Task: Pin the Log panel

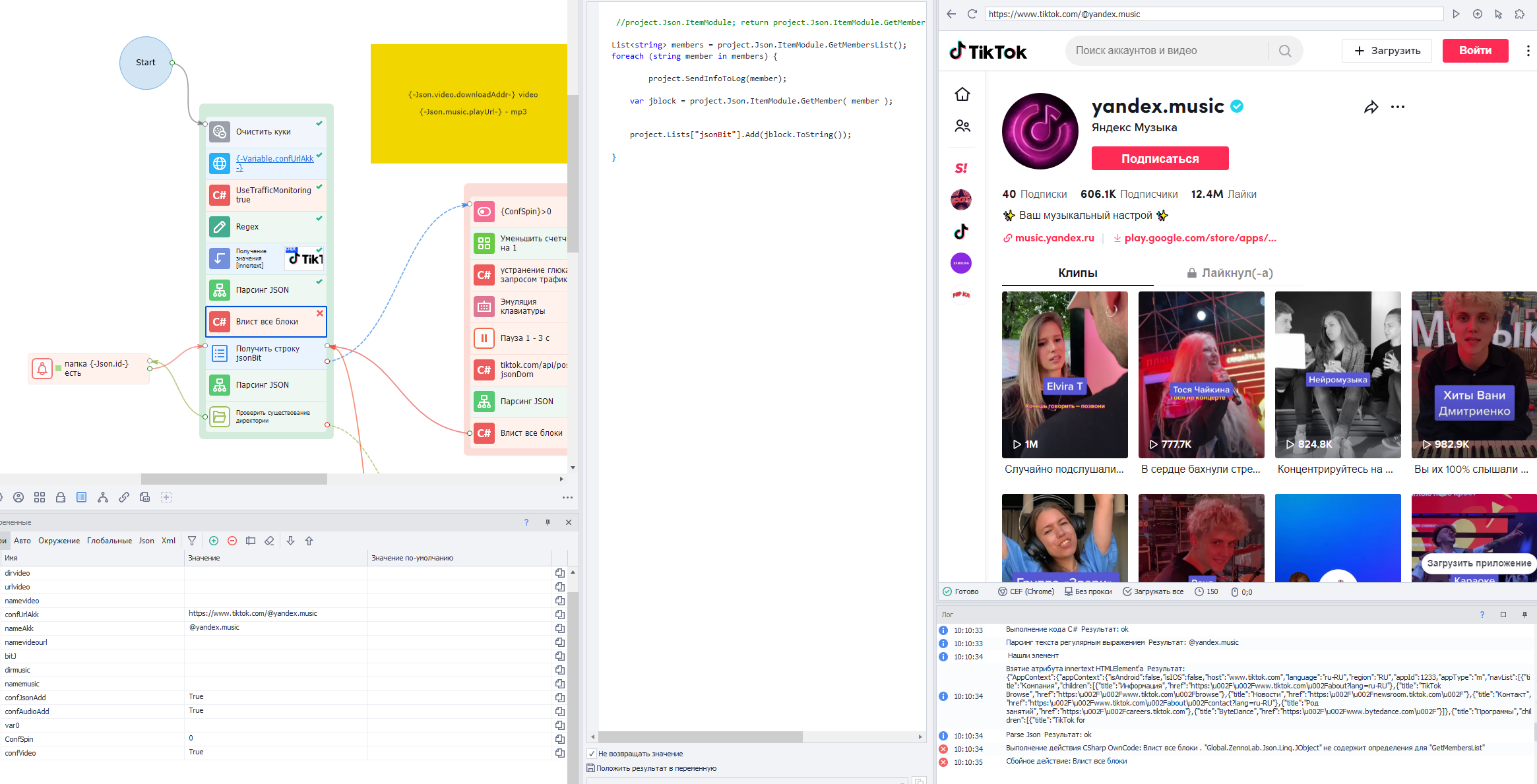Action: [x=1524, y=615]
